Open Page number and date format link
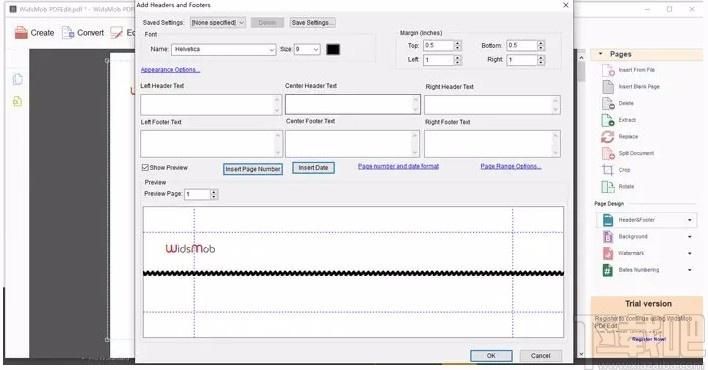The width and height of the screenshot is (708, 370). tap(398, 166)
